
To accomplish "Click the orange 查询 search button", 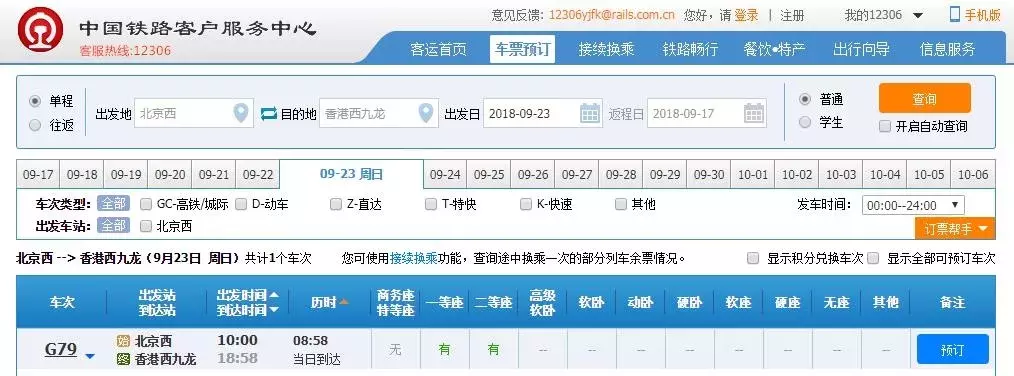I will click(925, 98).
